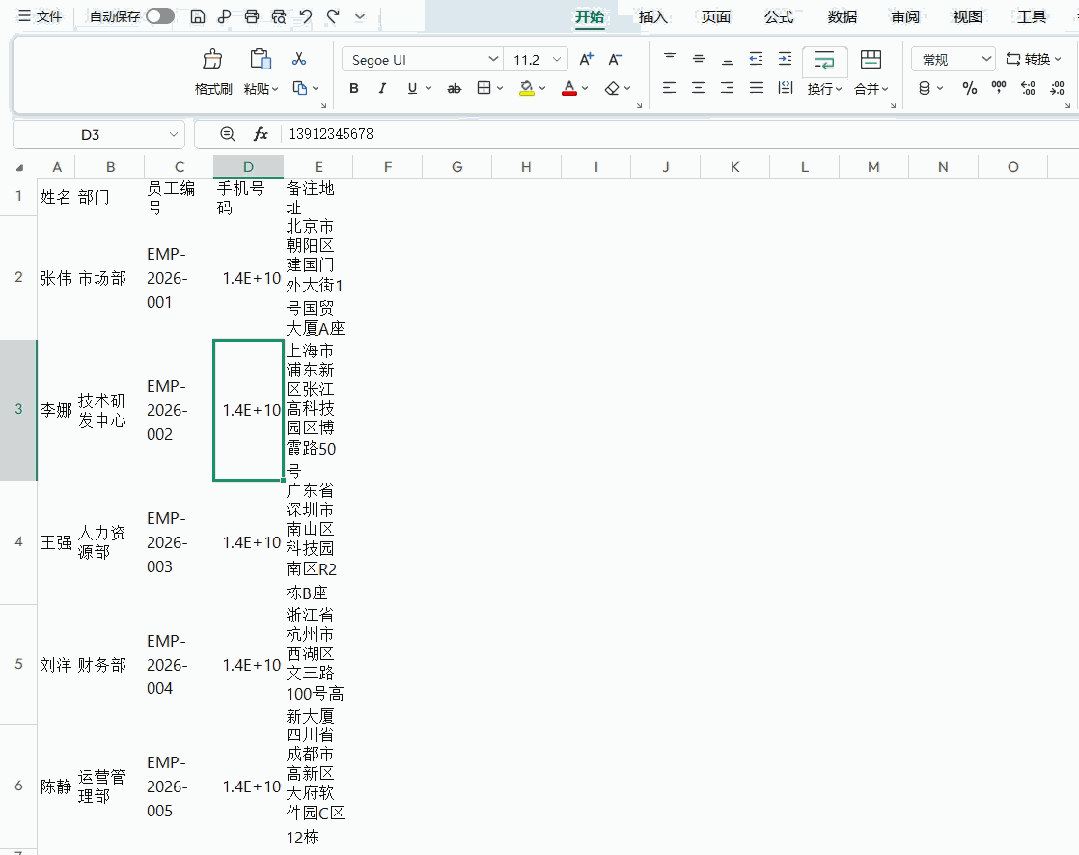
Task: Decrease indent
Action: coord(756,59)
